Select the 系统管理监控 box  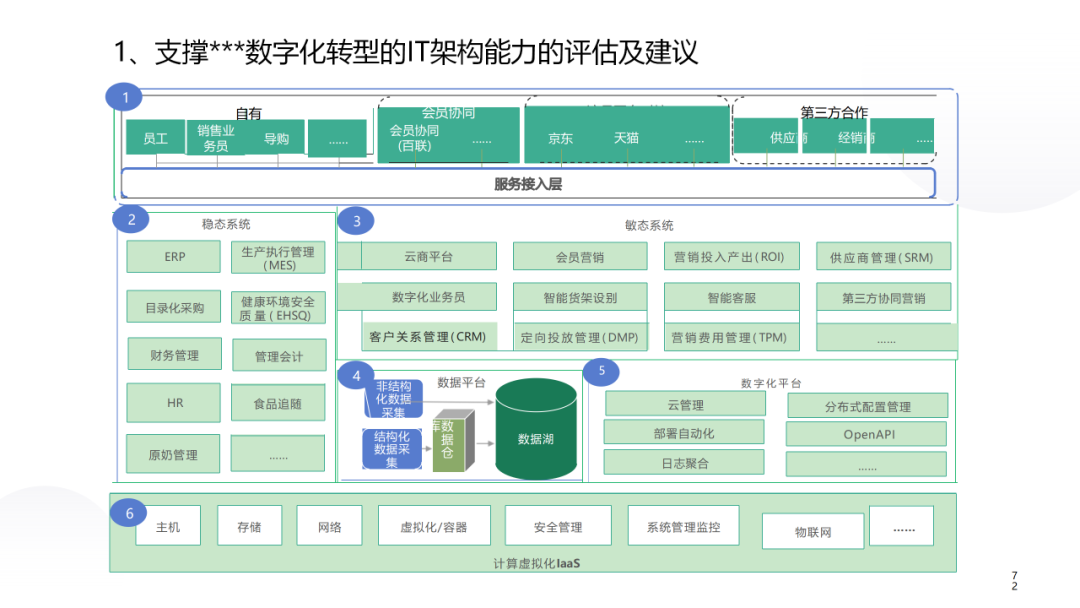[683, 526]
